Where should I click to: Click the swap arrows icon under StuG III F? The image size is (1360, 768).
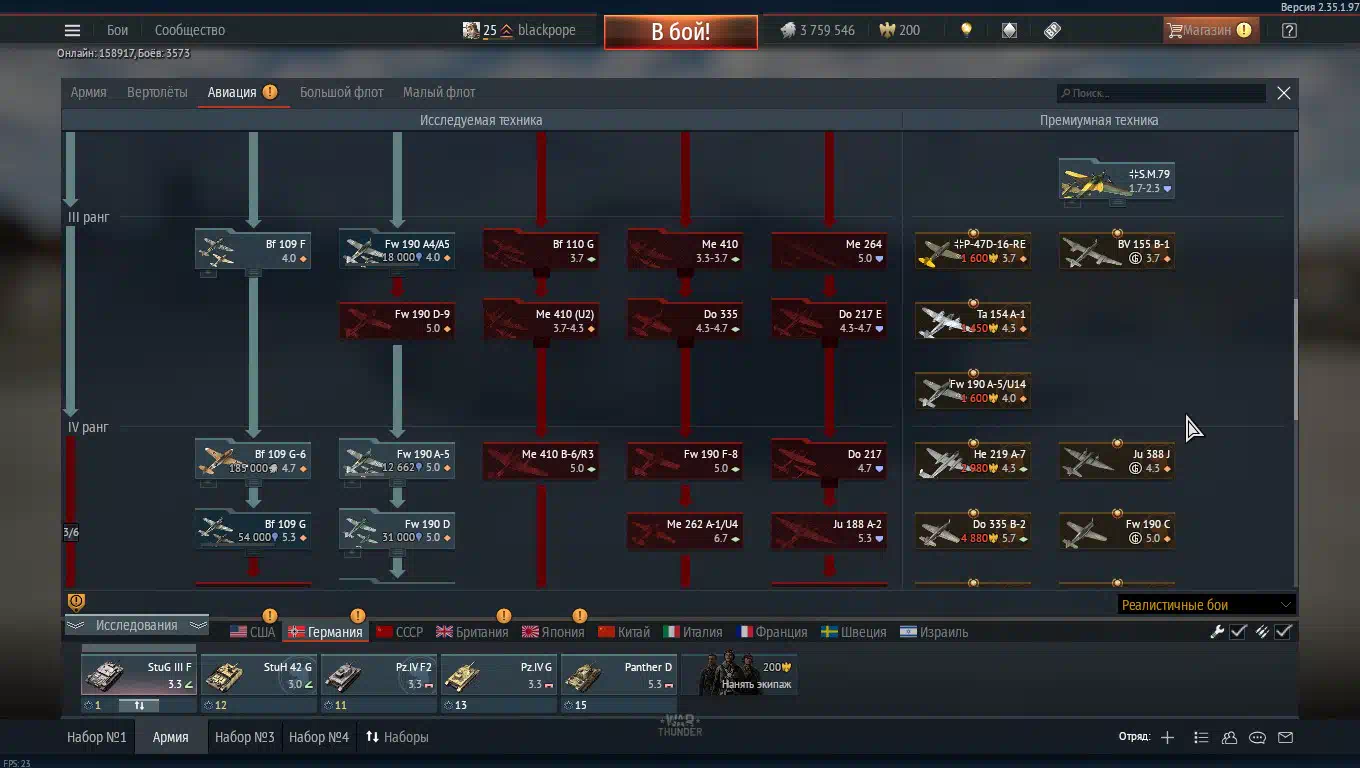click(139, 705)
